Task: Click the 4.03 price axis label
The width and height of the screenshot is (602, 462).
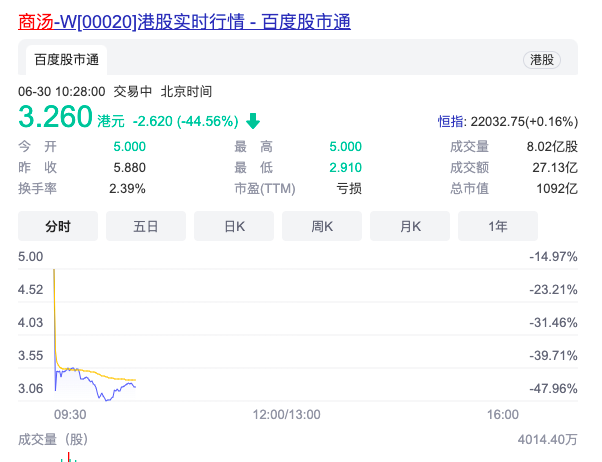Action: pyautogui.click(x=30, y=323)
